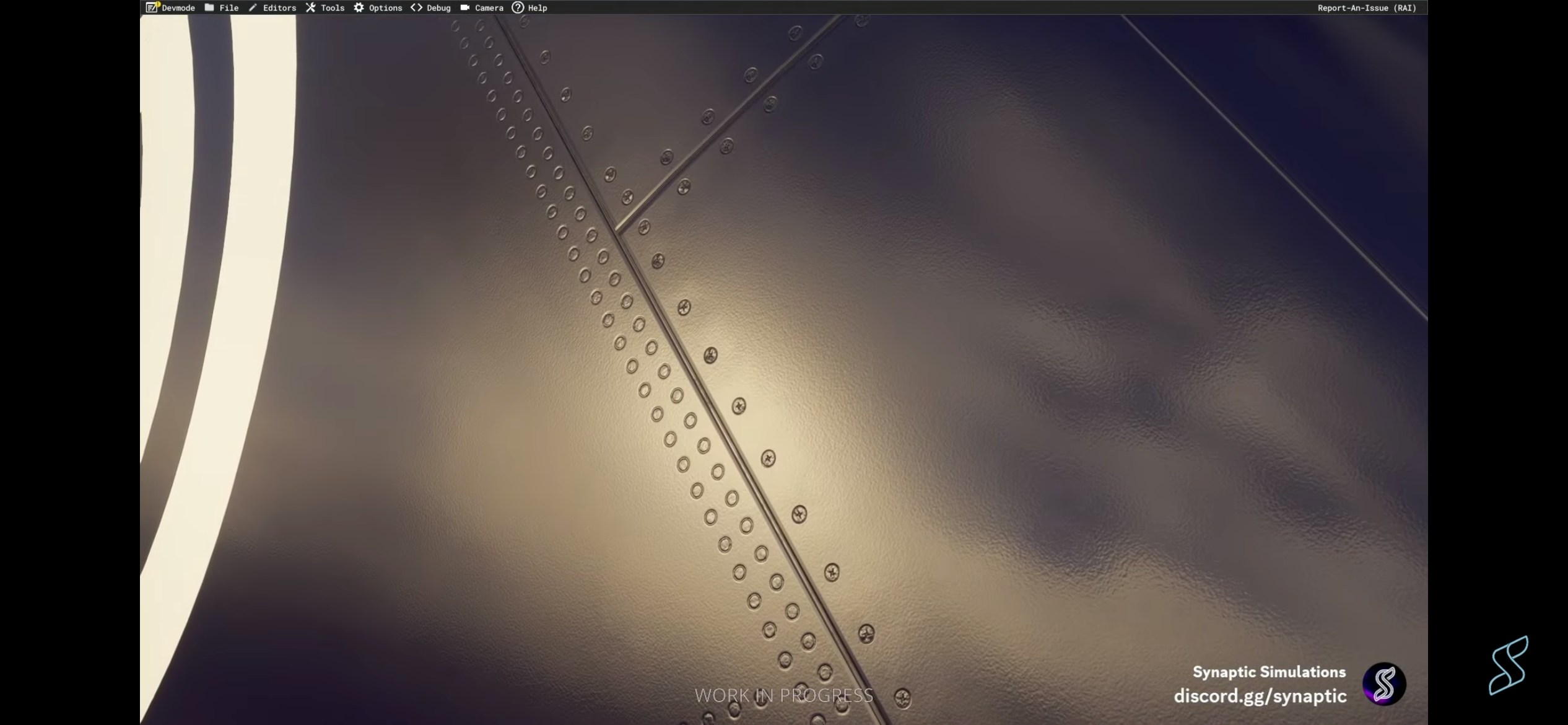1568x725 pixels.
Task: Open the File menu
Action: [x=229, y=8]
